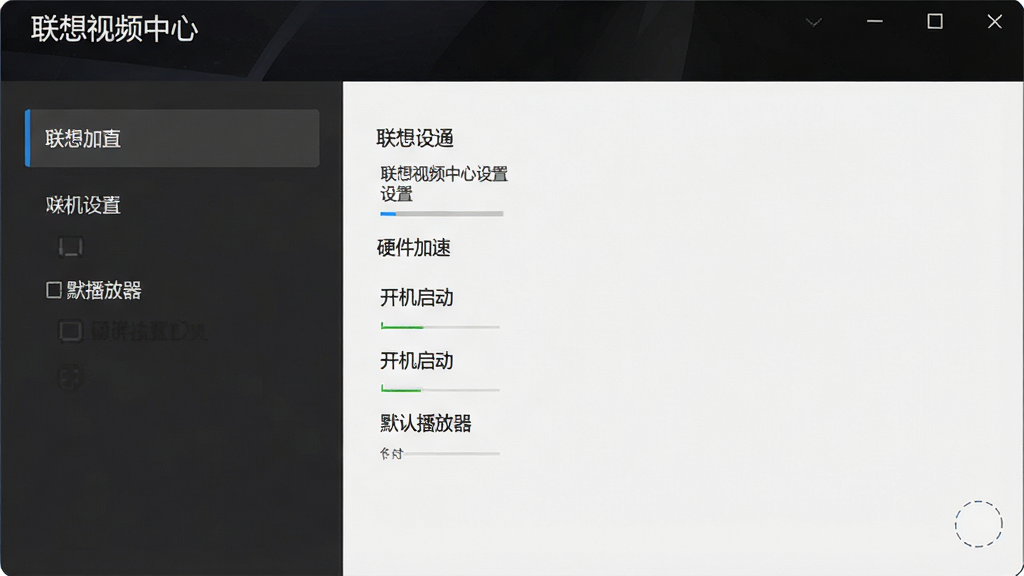
Task: Open the title bar dropdown chevron menu
Action: point(813,23)
